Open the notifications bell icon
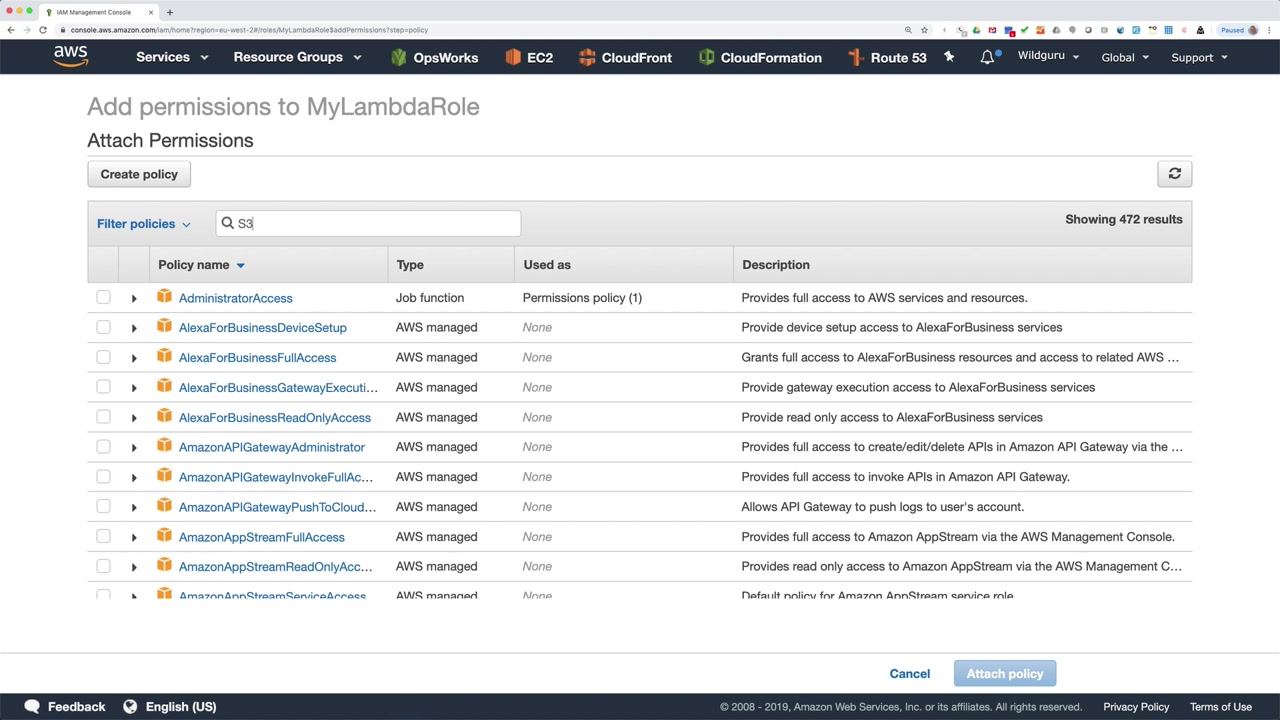The width and height of the screenshot is (1280, 720). [987, 57]
